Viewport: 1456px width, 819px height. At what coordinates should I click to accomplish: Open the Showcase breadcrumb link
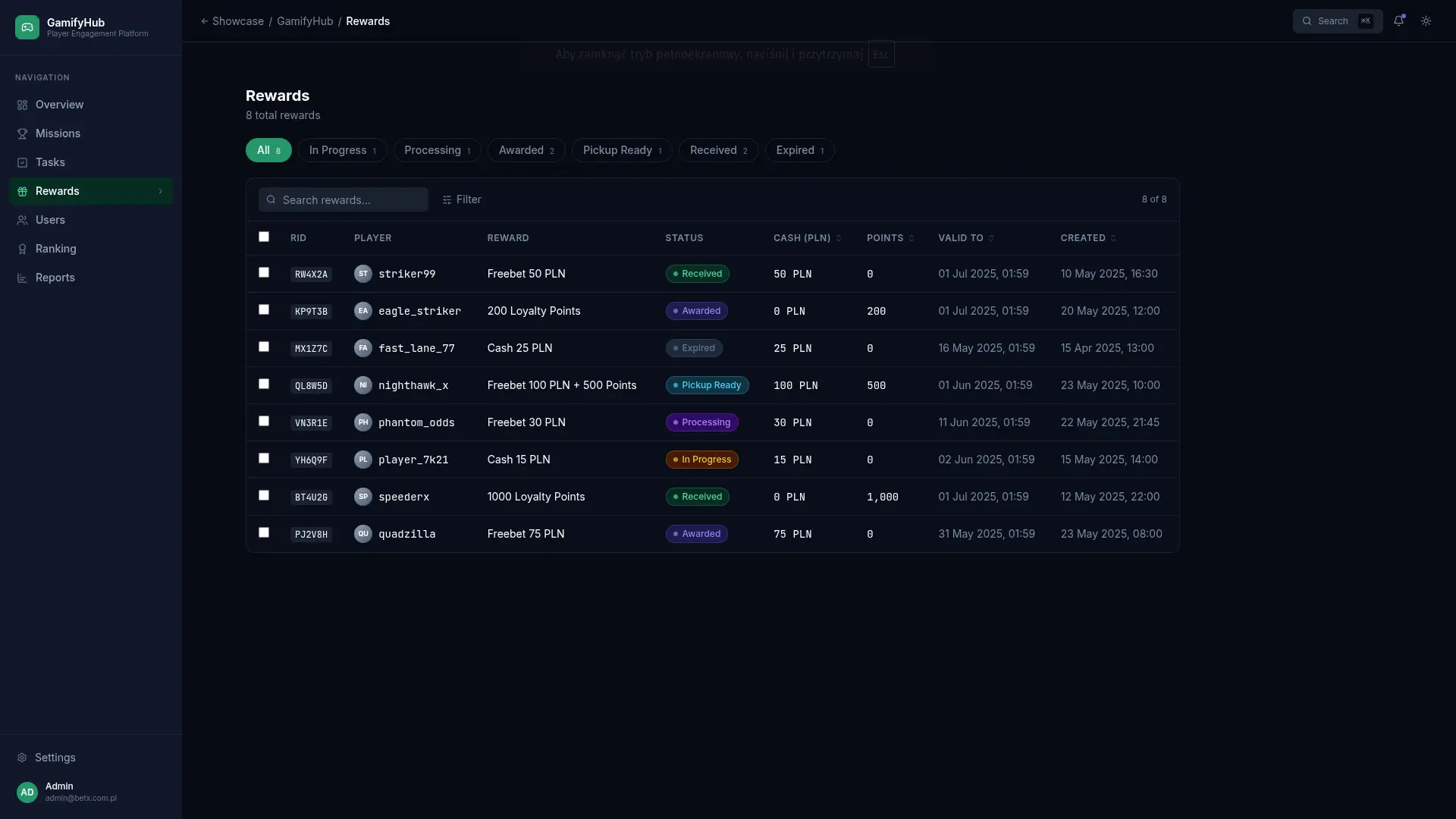pos(238,21)
